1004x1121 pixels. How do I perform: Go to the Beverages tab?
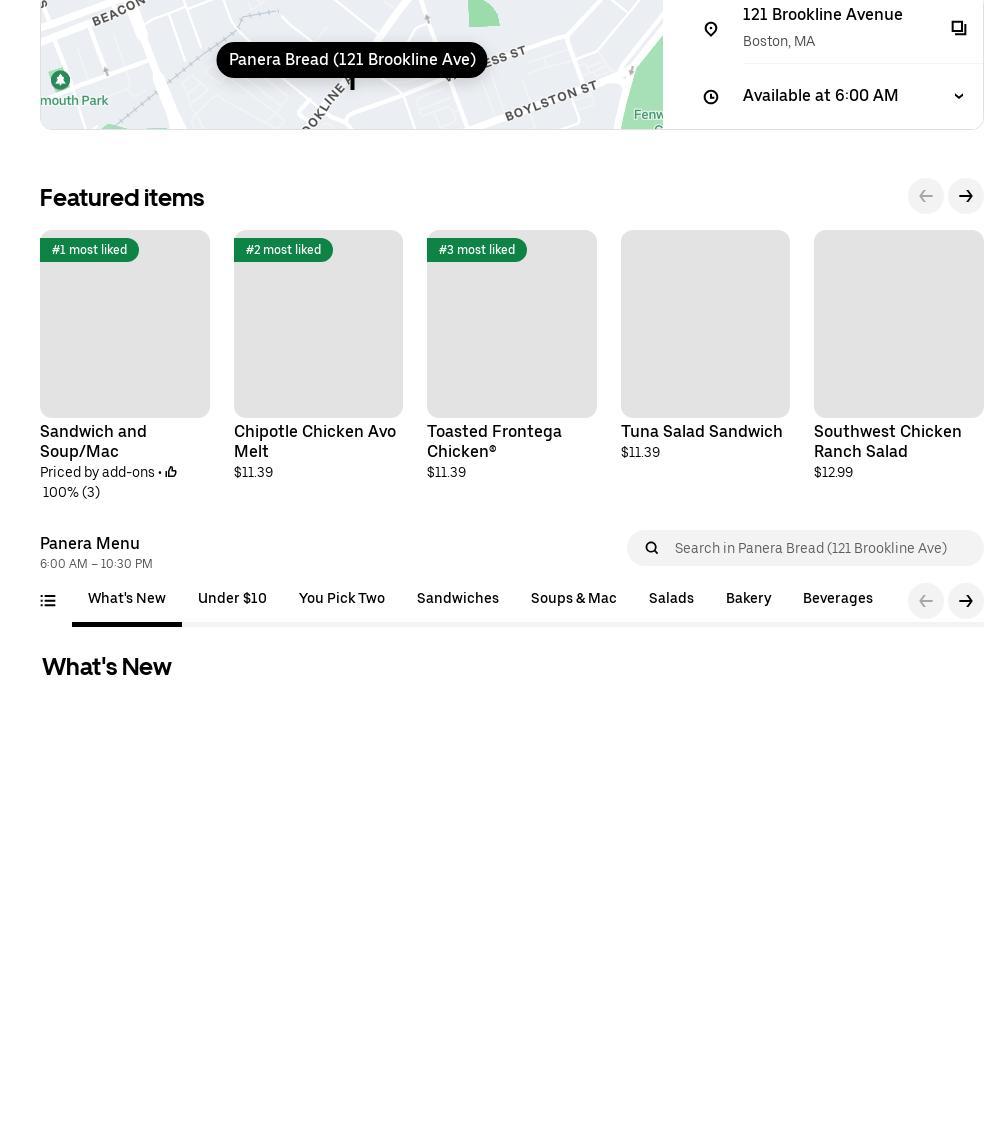pos(837,598)
